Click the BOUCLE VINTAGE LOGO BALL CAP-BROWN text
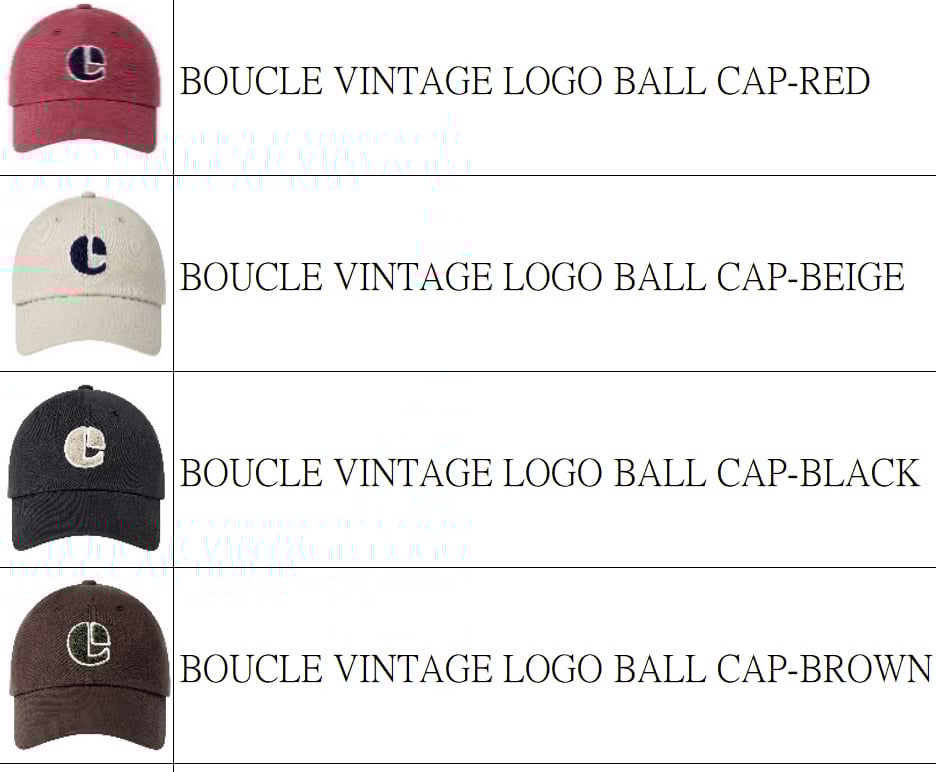936x772 pixels. 556,668
